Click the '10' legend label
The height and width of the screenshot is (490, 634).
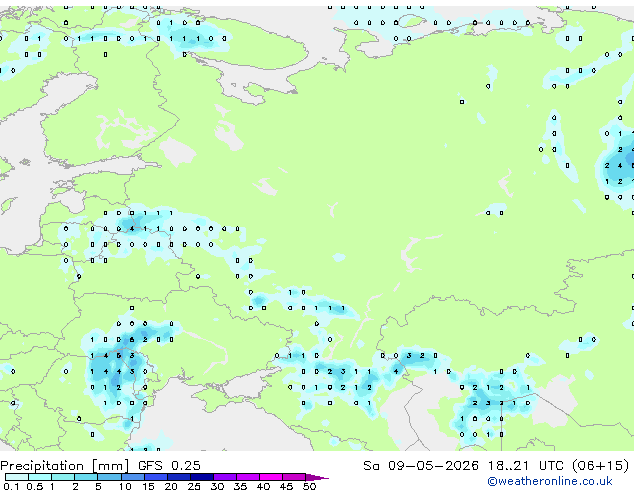point(125,486)
